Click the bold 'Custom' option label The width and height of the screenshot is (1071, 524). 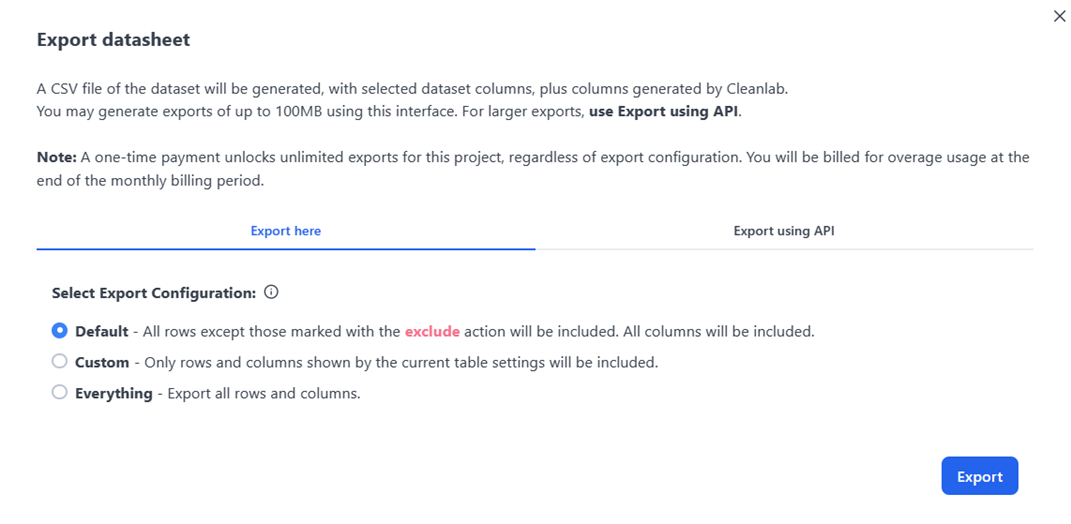point(102,362)
